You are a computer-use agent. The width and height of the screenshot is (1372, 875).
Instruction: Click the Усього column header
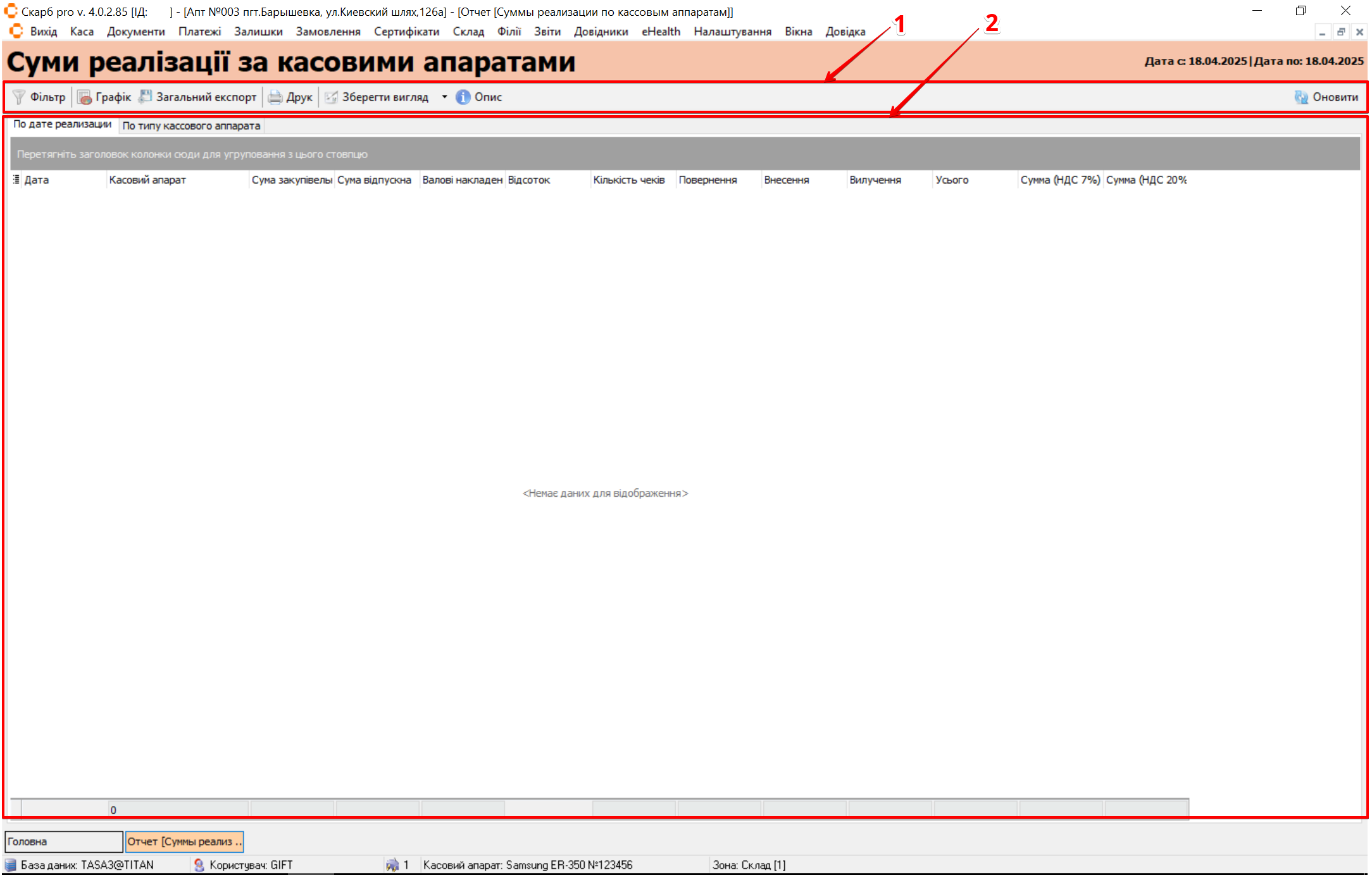pyautogui.click(x=952, y=180)
